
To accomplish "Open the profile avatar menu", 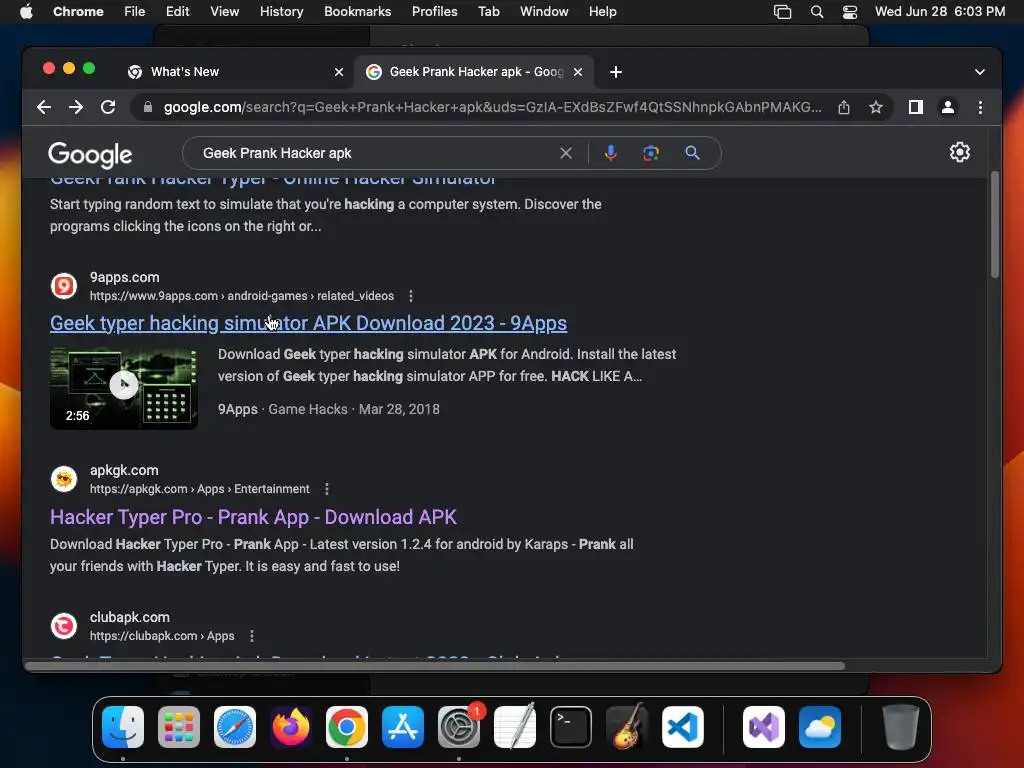I will (x=948, y=107).
